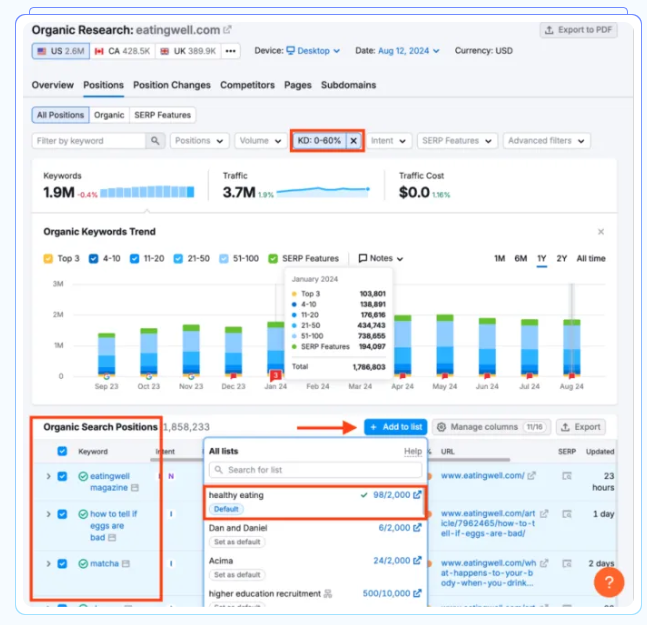
Task: Click the Export table button
Action: [x=581, y=427]
